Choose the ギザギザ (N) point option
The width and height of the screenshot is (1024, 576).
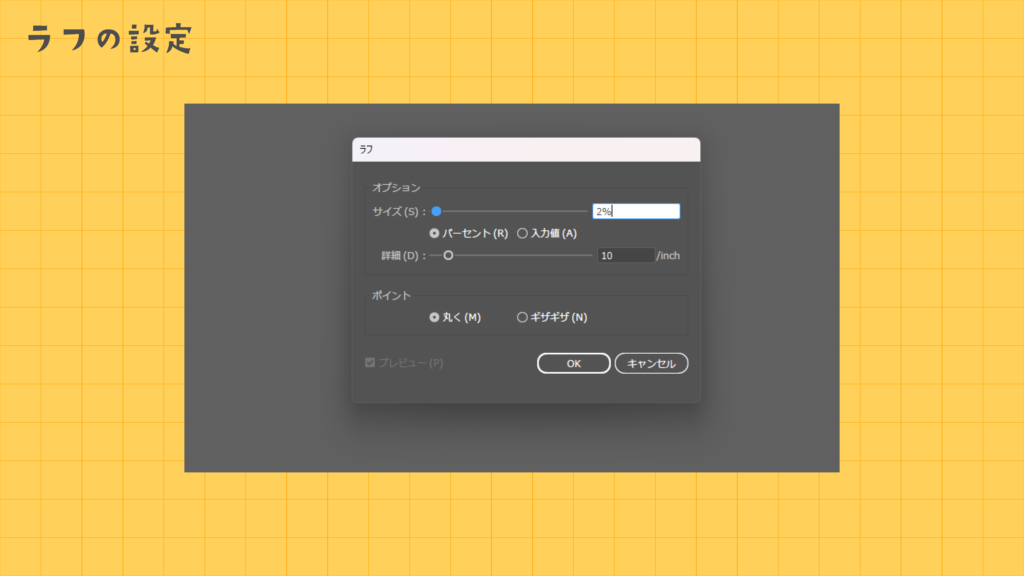(522, 316)
